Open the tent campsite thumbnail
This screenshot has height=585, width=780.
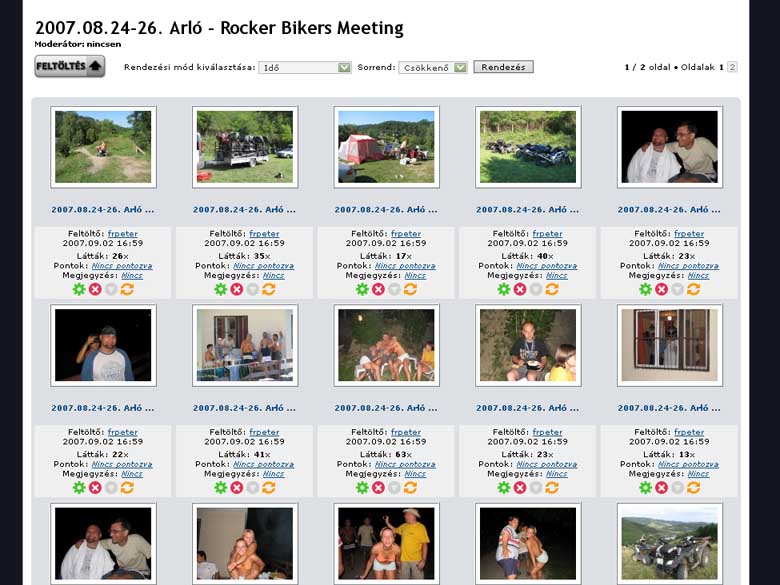(386, 146)
